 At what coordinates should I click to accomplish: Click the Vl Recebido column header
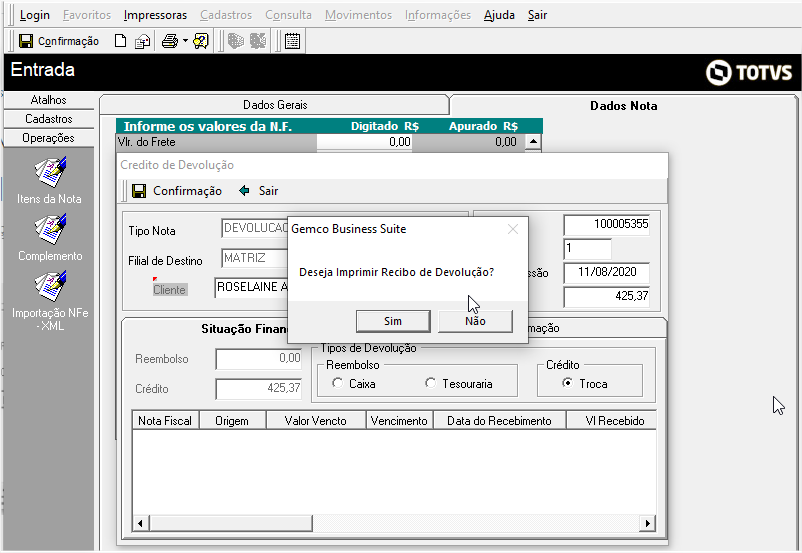[x=611, y=421]
